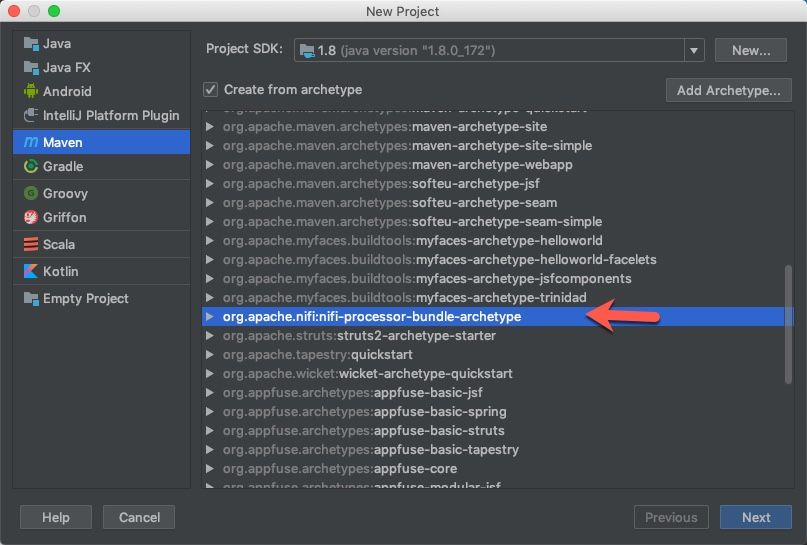Click the New SDK button
Viewport: 807px width, 545px height.
pos(751,50)
